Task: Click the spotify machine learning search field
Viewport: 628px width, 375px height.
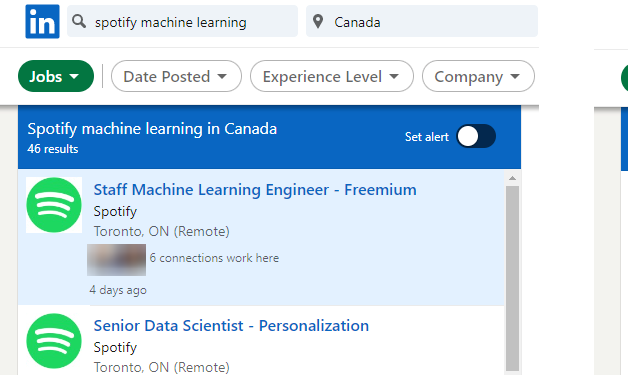Action: tap(182, 21)
